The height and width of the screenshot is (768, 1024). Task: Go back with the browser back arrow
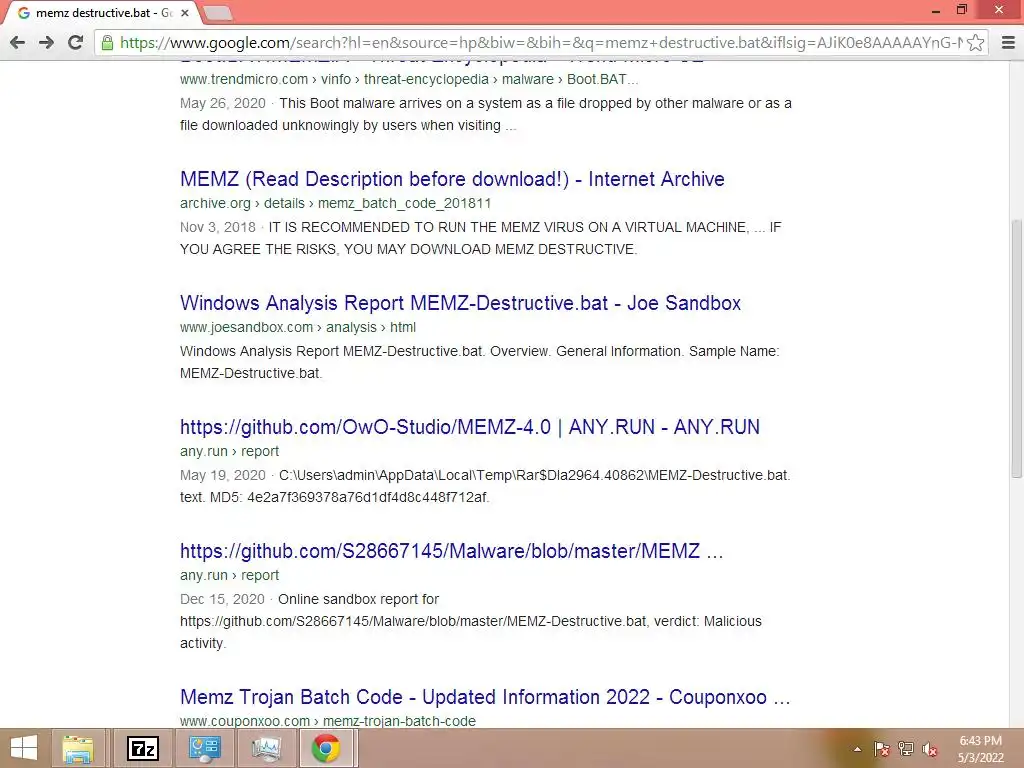click(18, 42)
